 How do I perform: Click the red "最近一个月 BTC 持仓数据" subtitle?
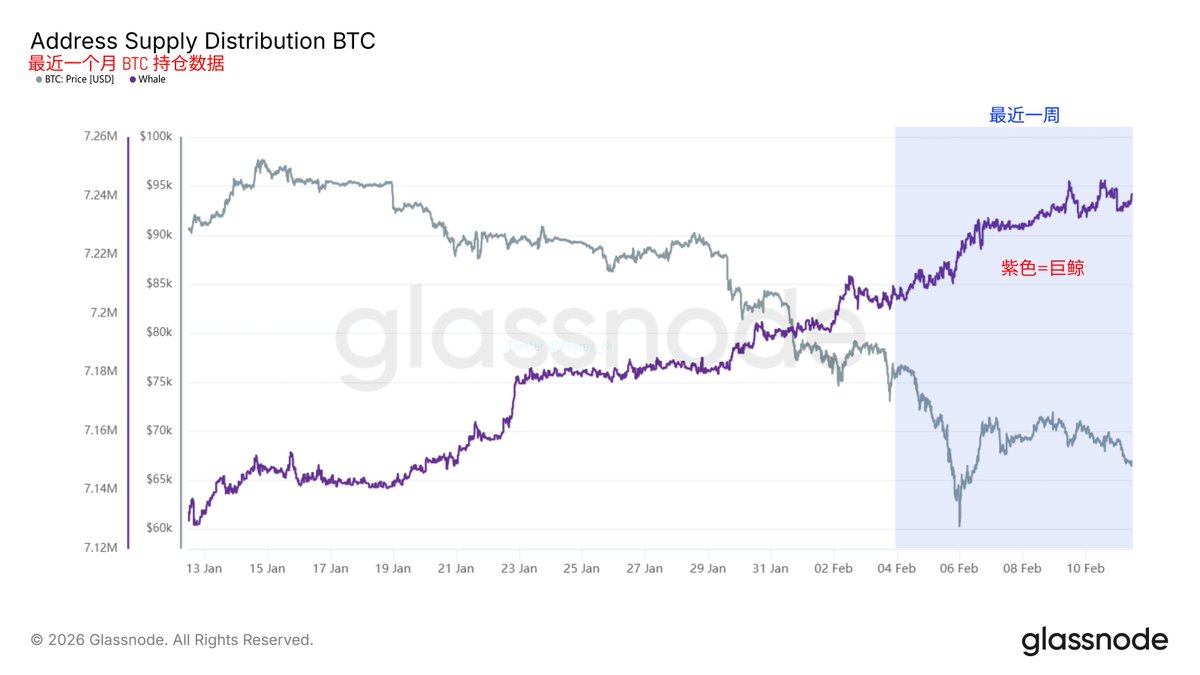point(127,63)
